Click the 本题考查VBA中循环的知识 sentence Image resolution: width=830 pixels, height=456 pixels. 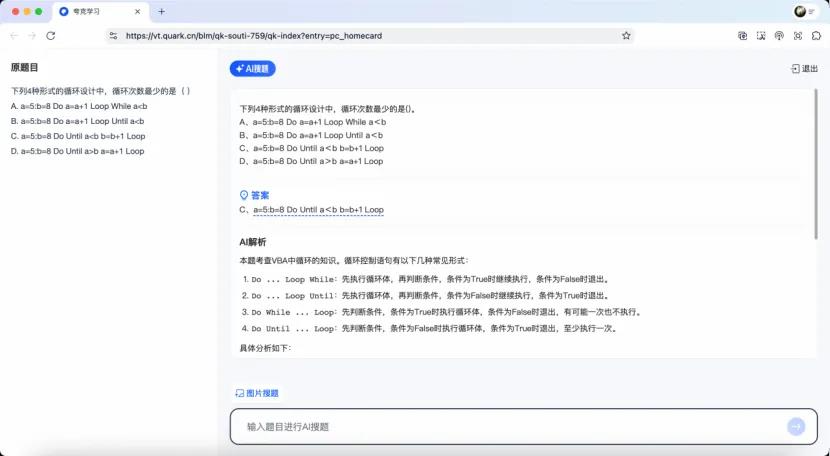tap(354, 261)
